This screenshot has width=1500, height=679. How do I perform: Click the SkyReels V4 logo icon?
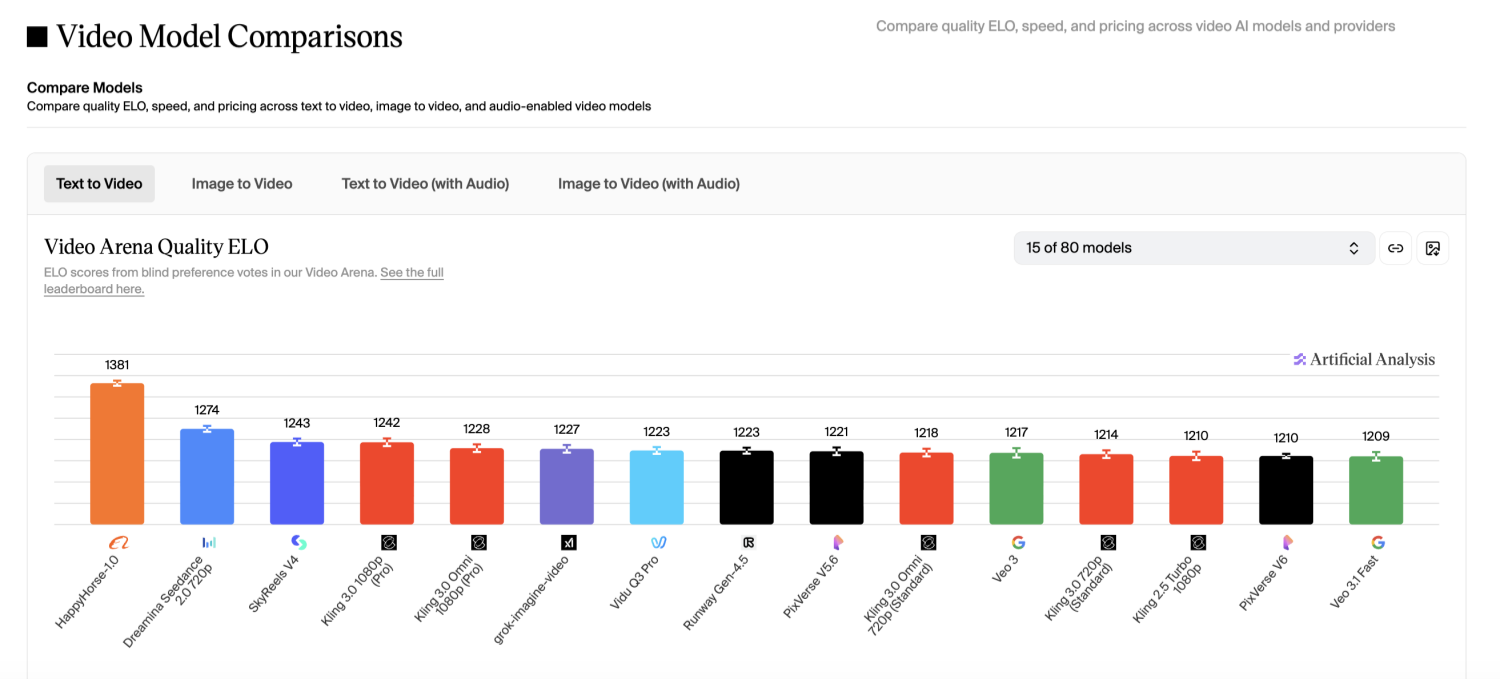tap(298, 542)
